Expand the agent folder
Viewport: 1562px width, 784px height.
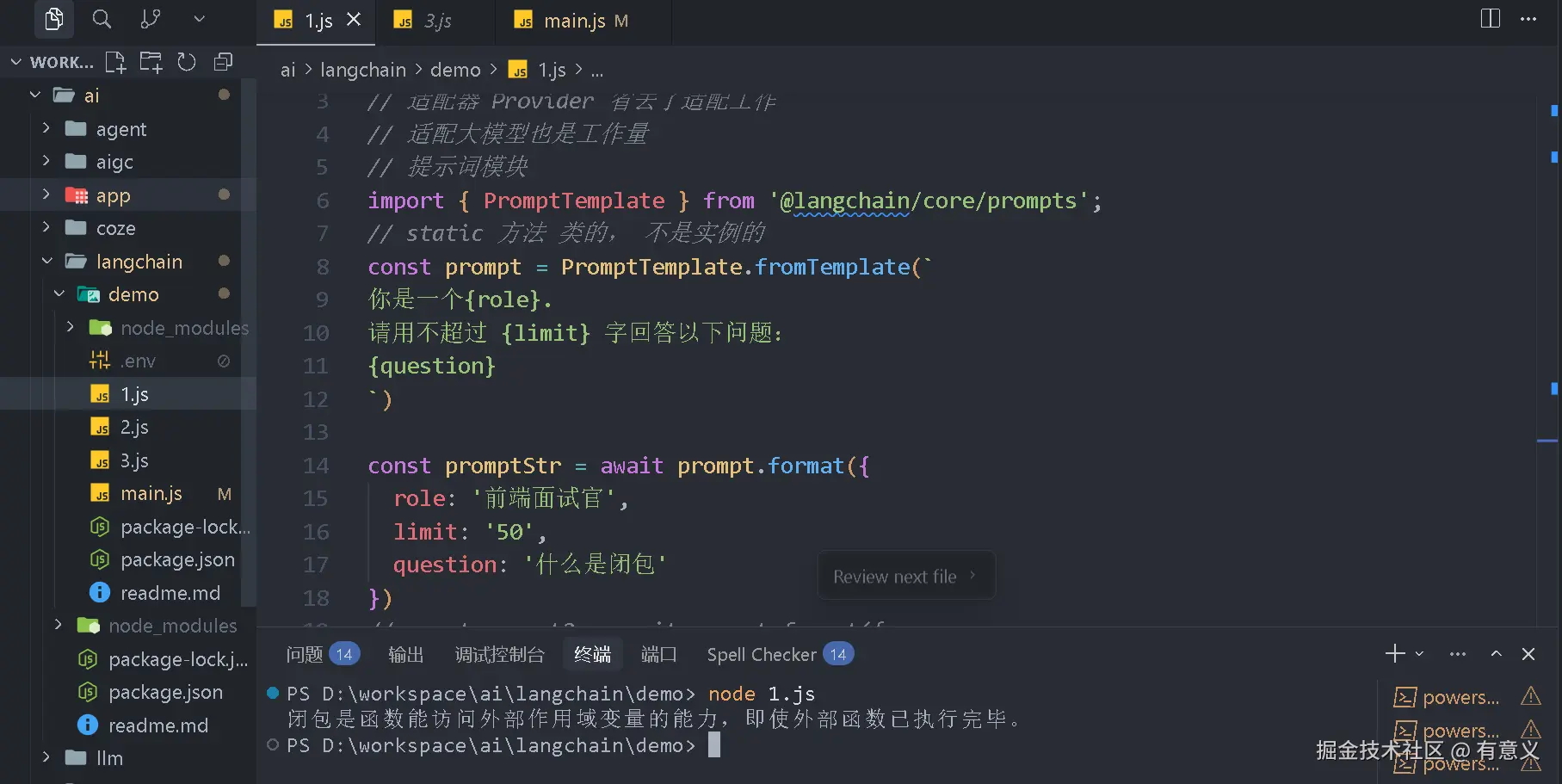click(x=46, y=128)
